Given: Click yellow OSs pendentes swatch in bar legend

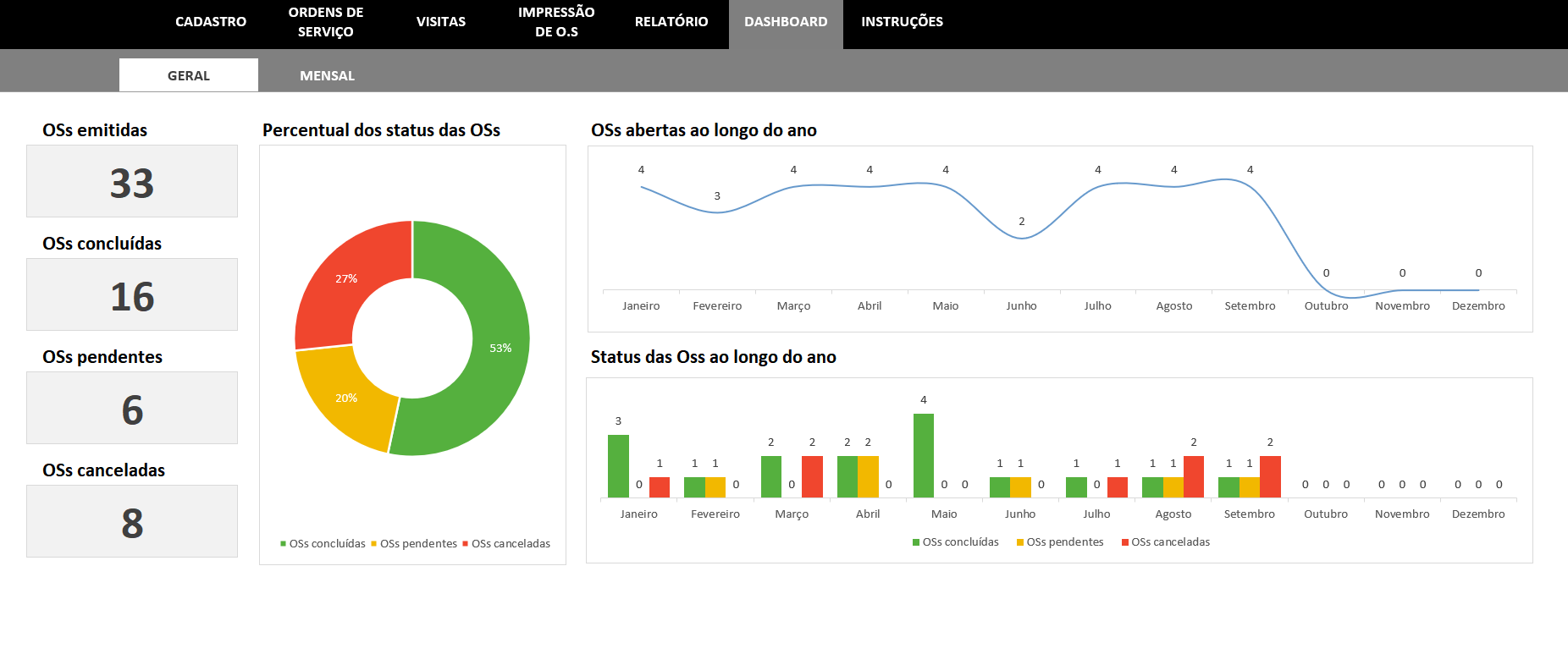Looking at the screenshot, I should pyautogui.click(x=1020, y=542).
